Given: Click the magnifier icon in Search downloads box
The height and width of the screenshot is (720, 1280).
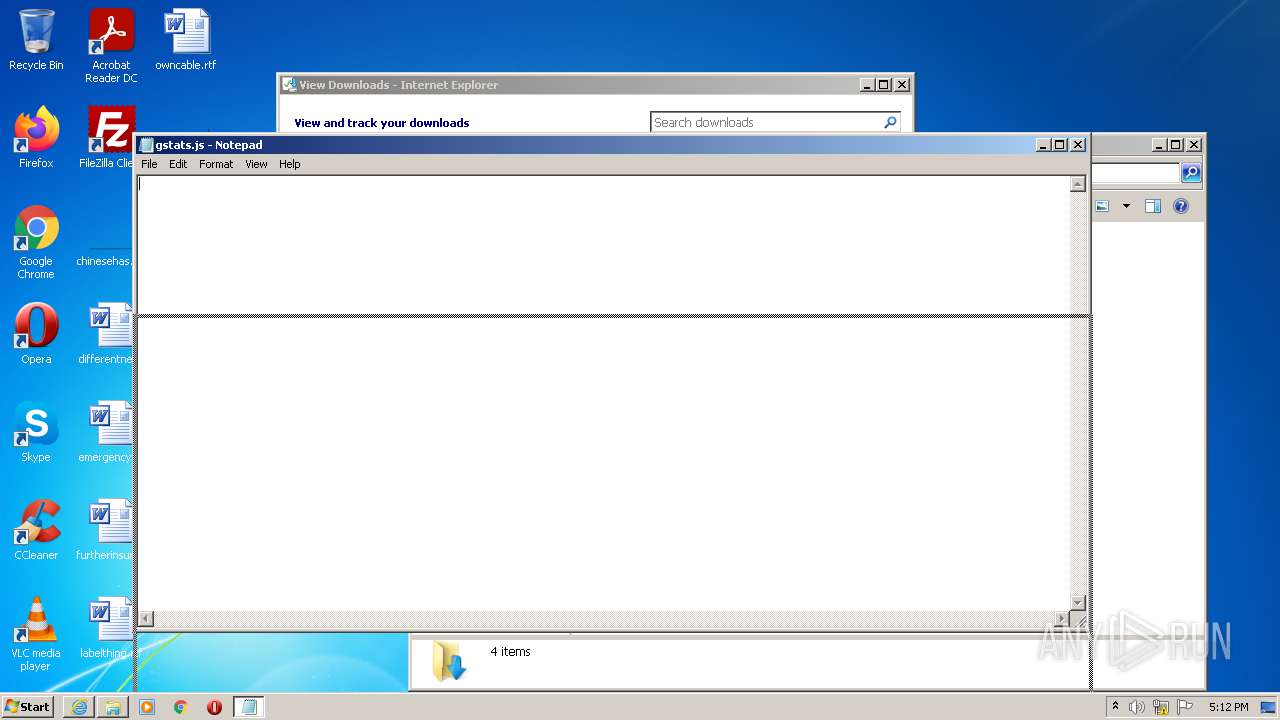Looking at the screenshot, I should [890, 122].
